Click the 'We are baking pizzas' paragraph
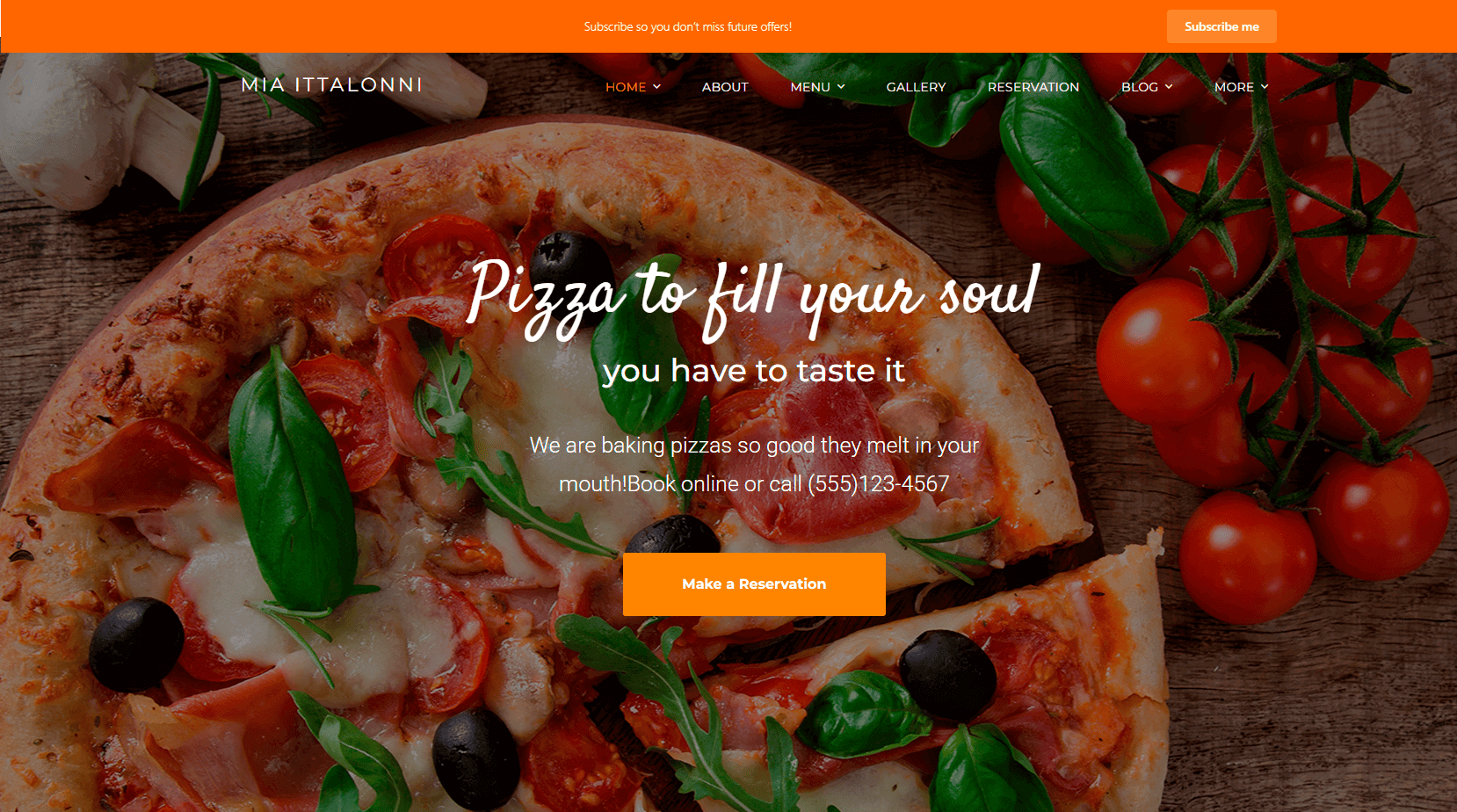The width and height of the screenshot is (1457, 812). click(754, 464)
